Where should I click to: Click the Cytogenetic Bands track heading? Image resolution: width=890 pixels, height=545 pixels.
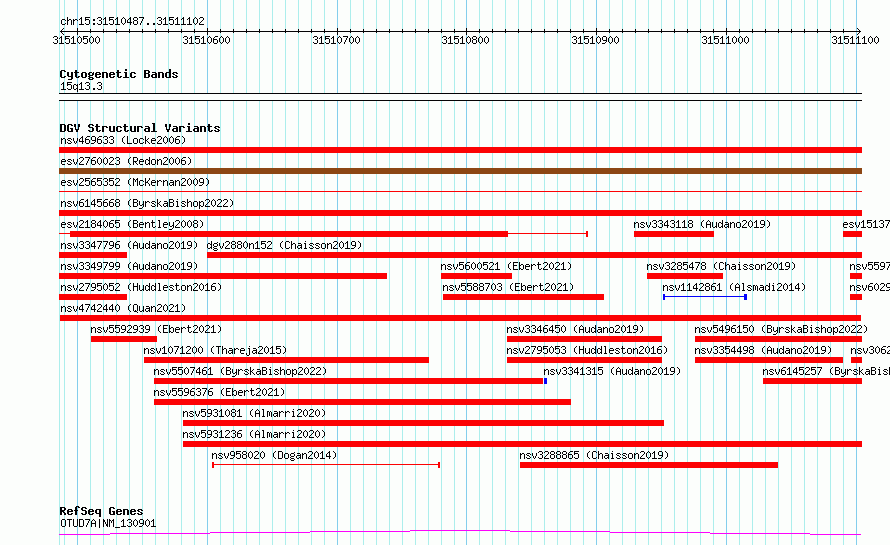tap(119, 74)
